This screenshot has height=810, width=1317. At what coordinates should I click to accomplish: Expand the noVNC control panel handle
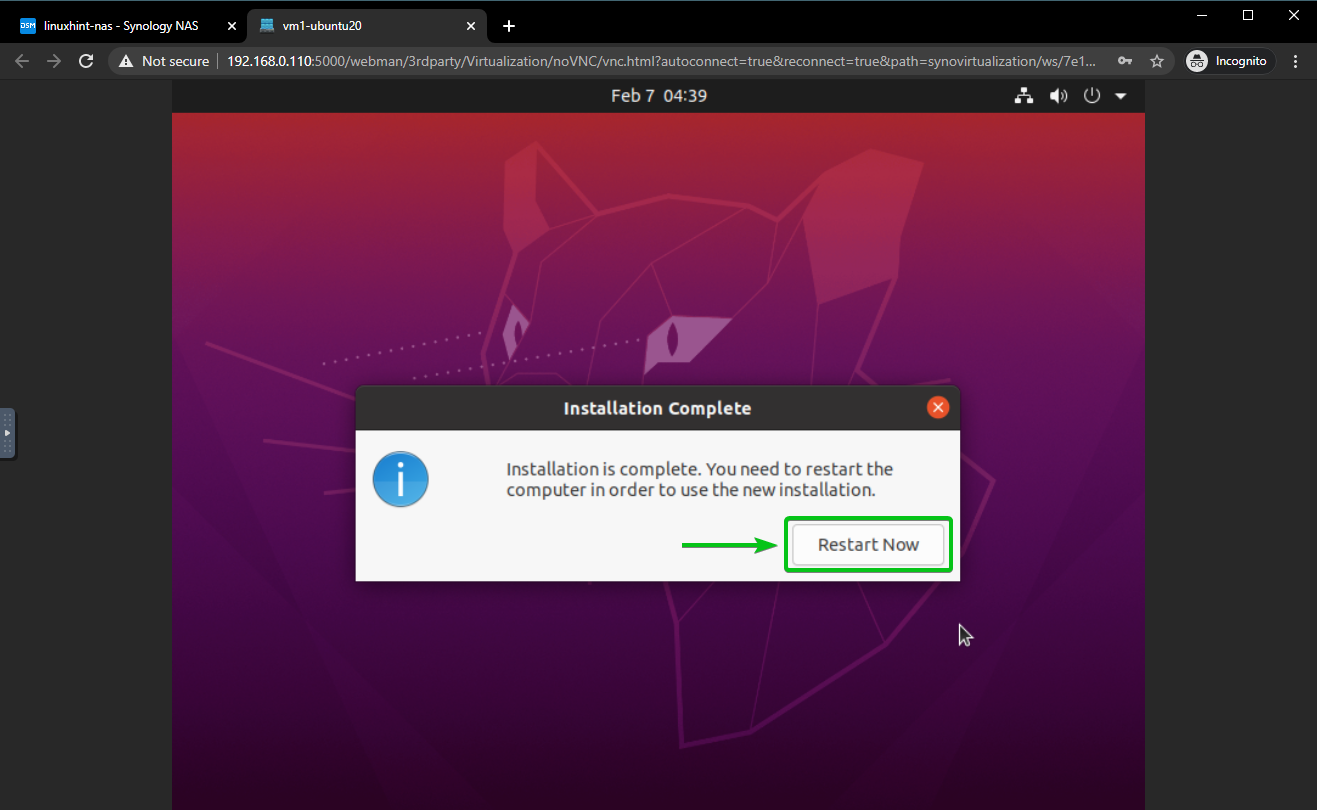pyautogui.click(x=7, y=433)
